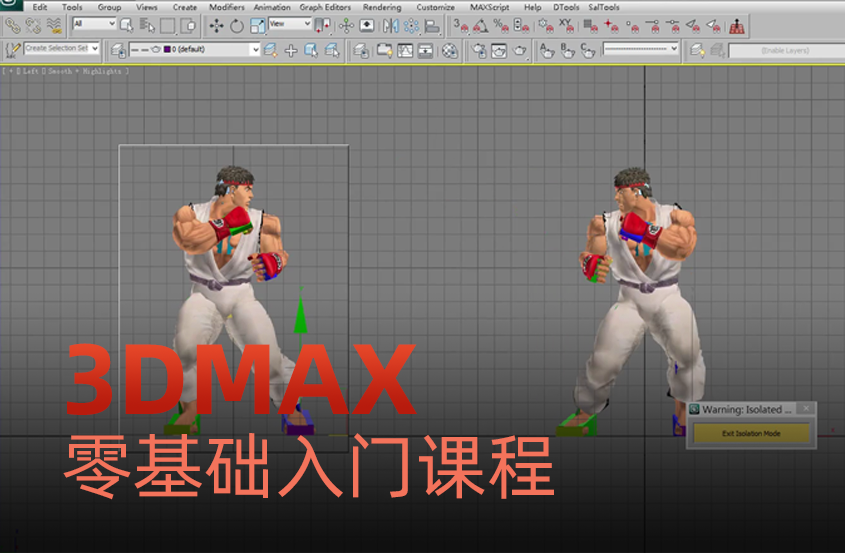Screen dimensions: 845x553
Task: Click Exit Isolation Mode button
Action: point(751,433)
